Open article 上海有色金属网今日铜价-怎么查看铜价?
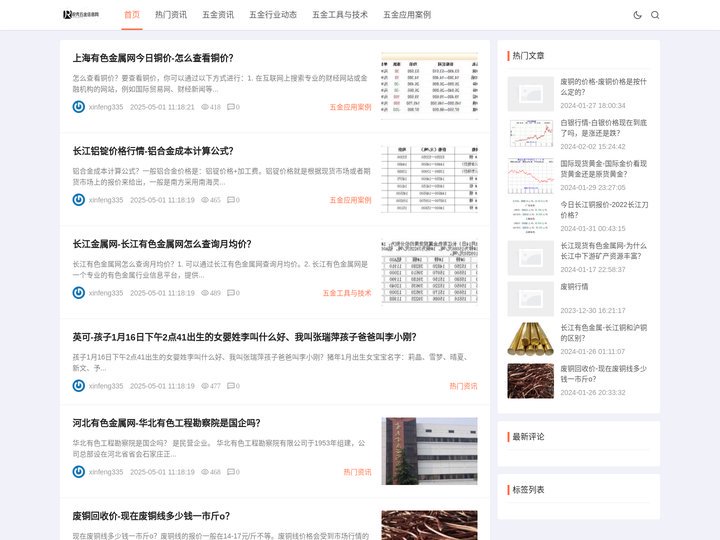This screenshot has width=720, height=540. coord(153,58)
